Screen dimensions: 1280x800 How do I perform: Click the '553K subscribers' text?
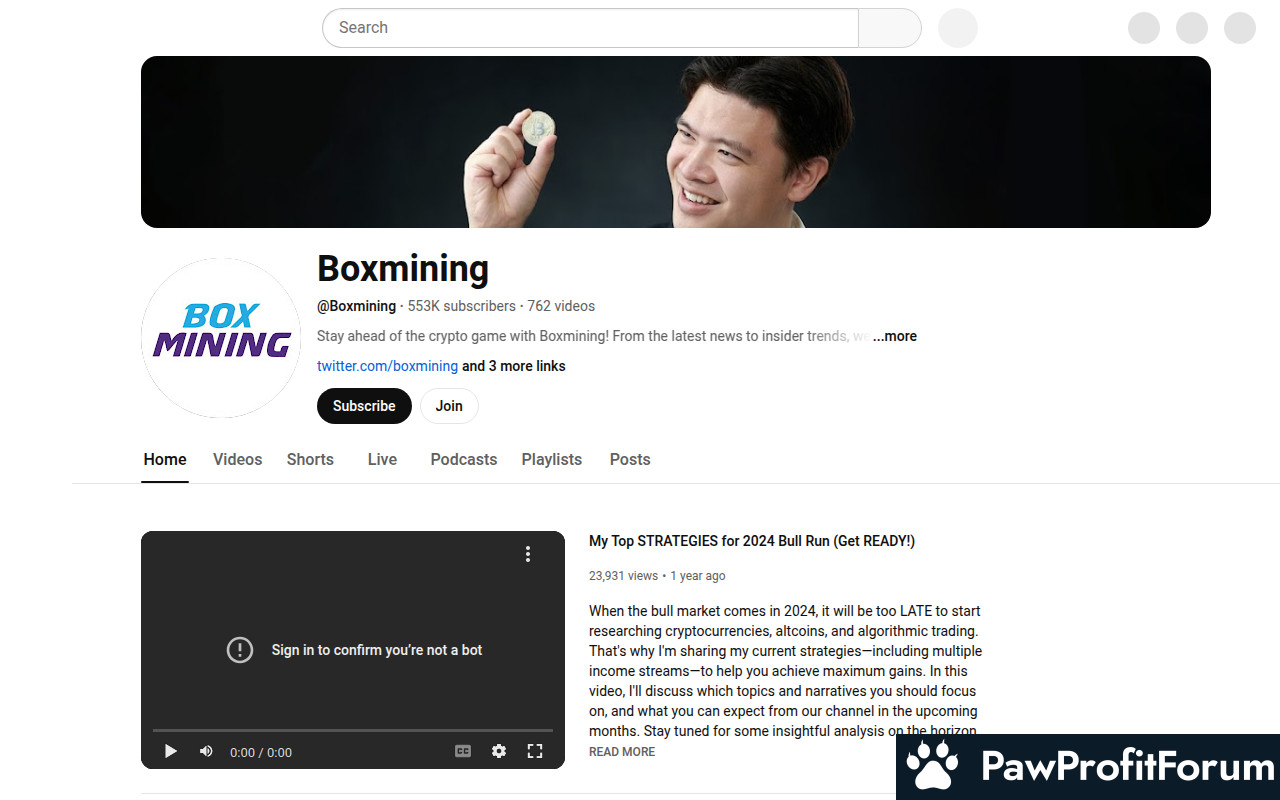(x=462, y=306)
